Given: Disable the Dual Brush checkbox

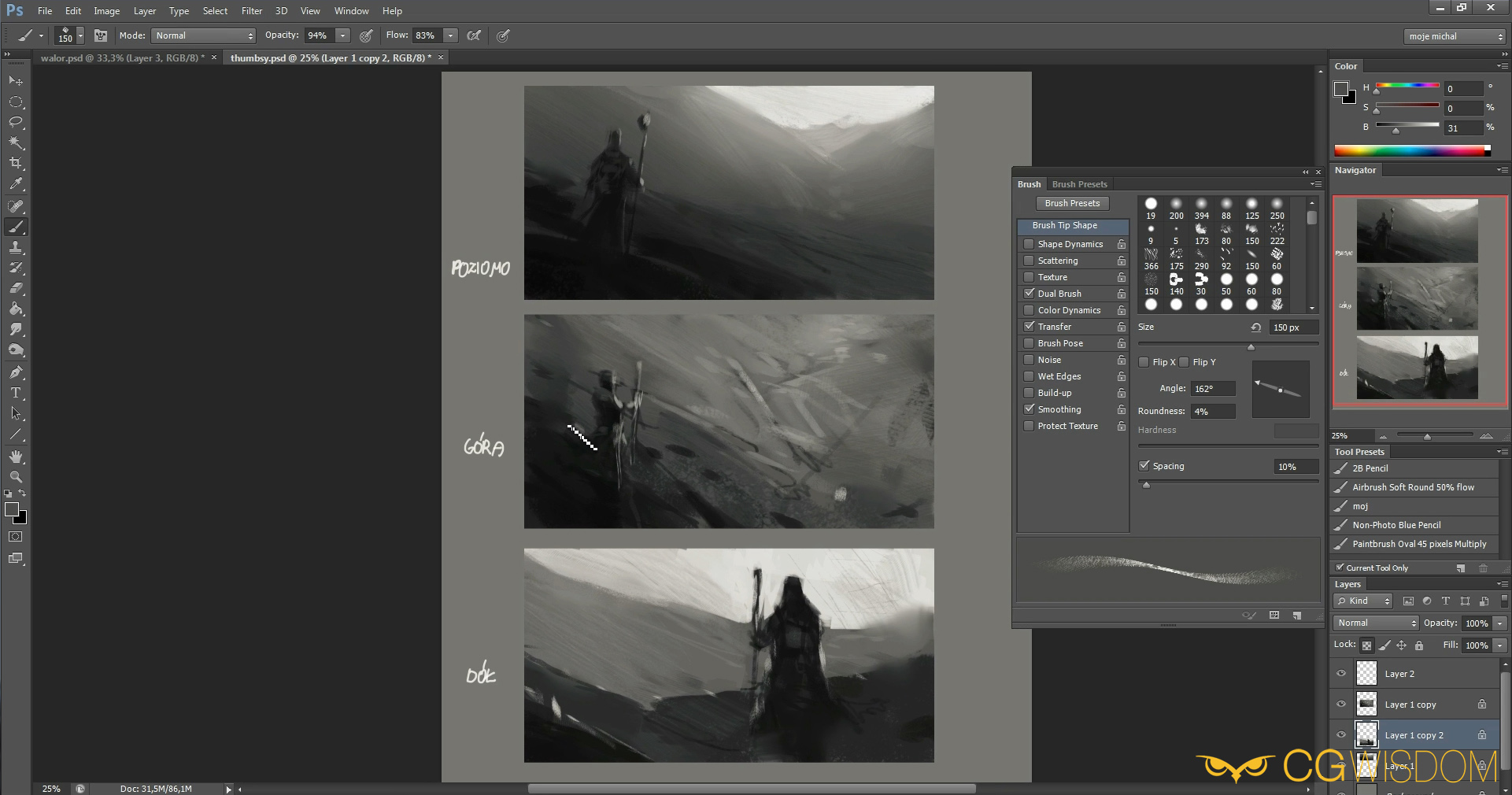Looking at the screenshot, I should tap(1029, 294).
